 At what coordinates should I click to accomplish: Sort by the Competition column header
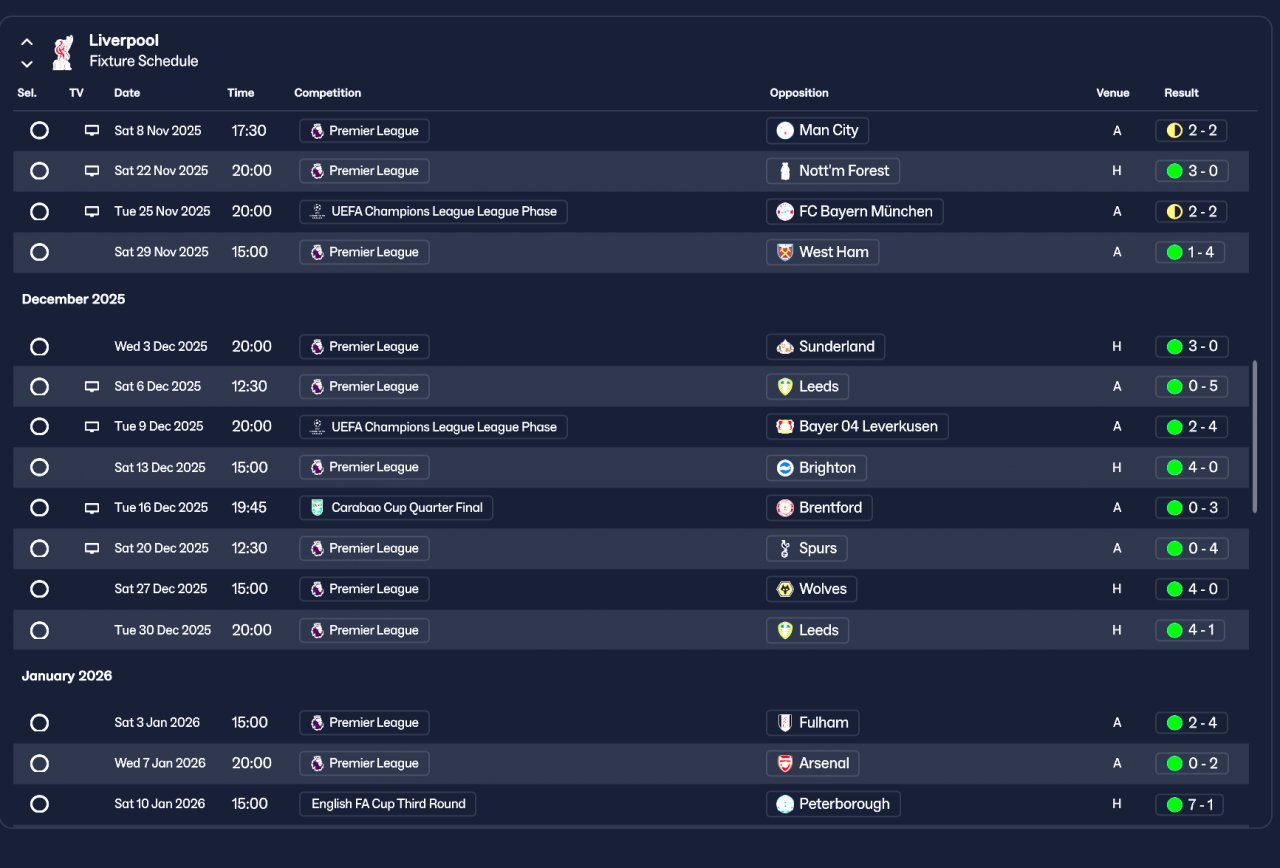click(327, 93)
